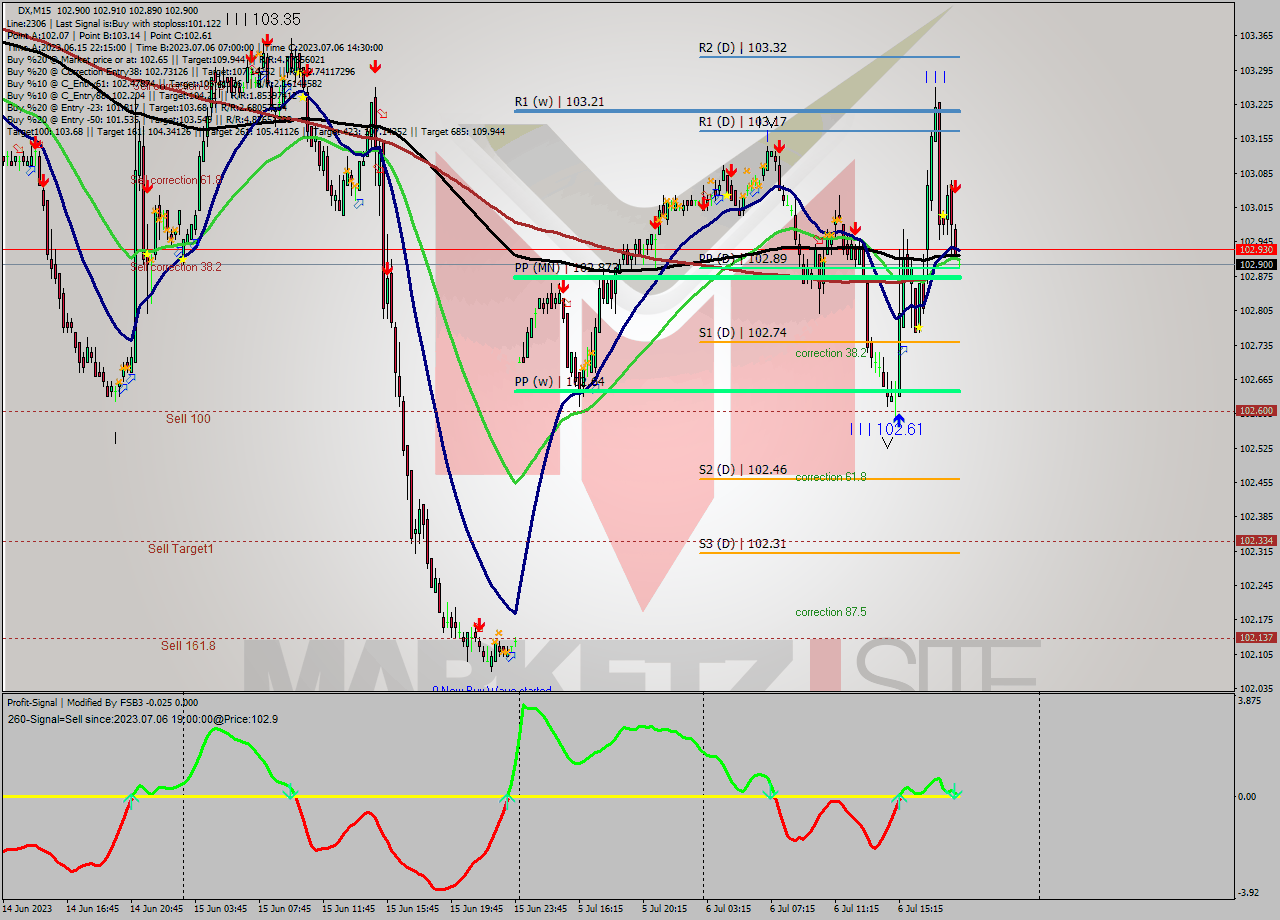
Task: Click the 102.334 price tag on axis
Action: (1255, 541)
